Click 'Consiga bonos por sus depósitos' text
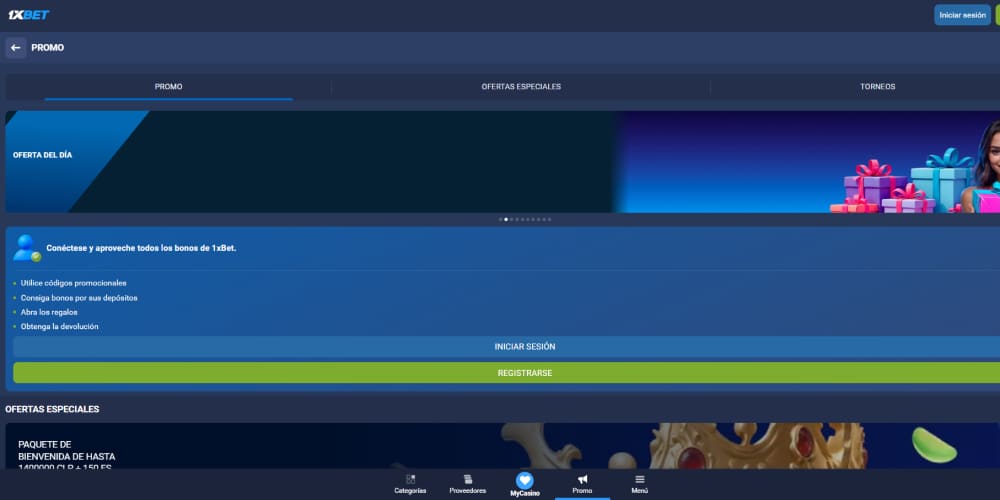 [79, 298]
